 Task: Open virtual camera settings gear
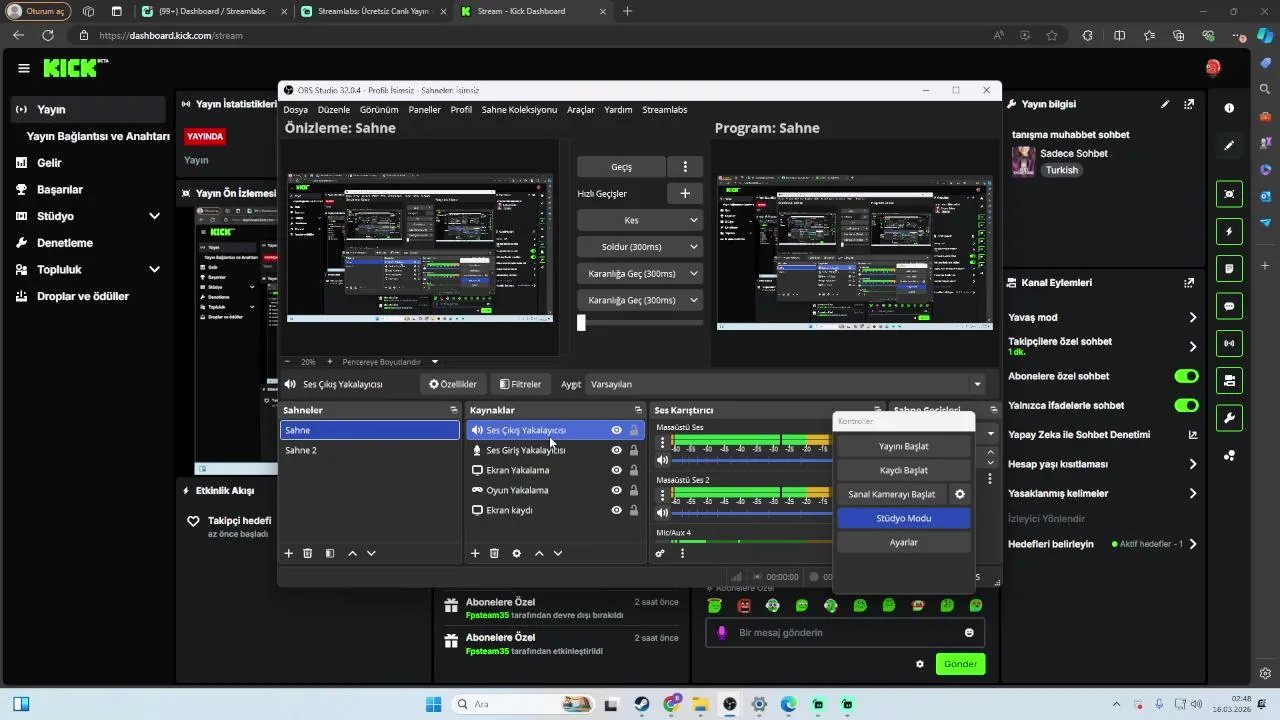[960, 494]
